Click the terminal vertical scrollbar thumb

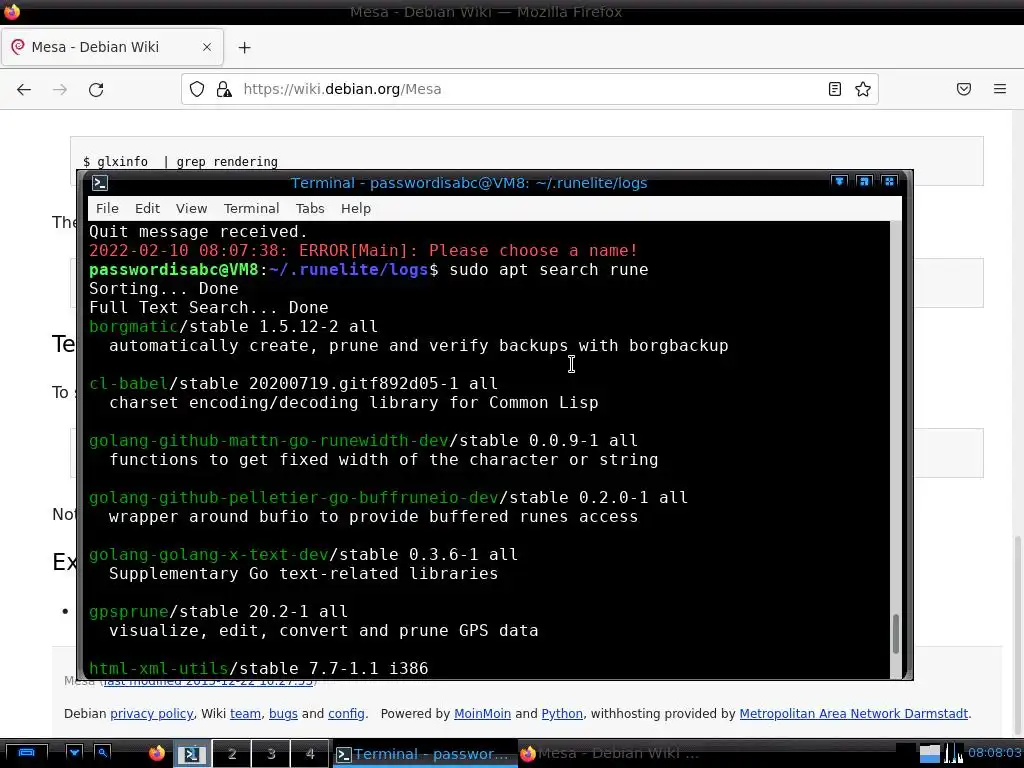click(x=895, y=633)
